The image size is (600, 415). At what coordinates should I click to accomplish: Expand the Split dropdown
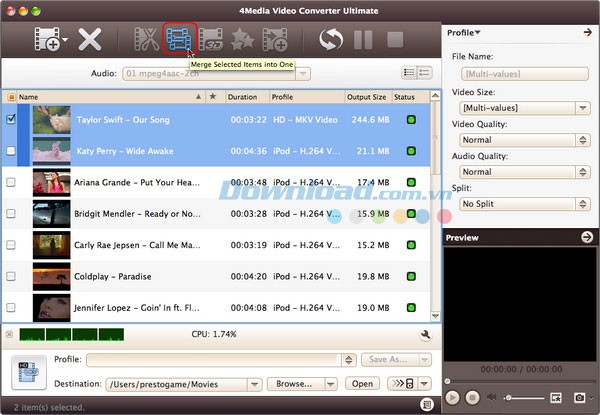(519, 204)
